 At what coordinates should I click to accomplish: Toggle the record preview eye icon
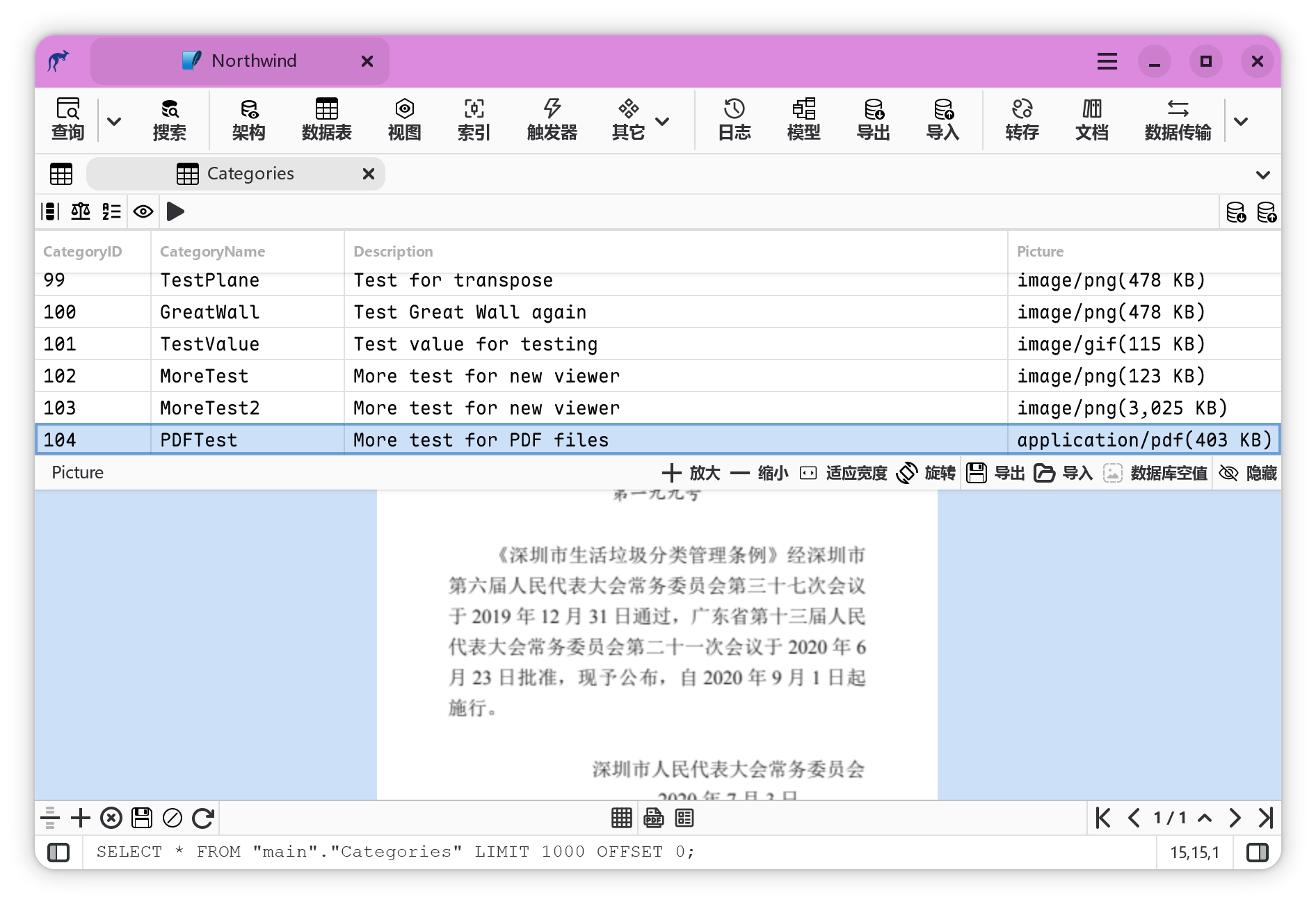[143, 211]
